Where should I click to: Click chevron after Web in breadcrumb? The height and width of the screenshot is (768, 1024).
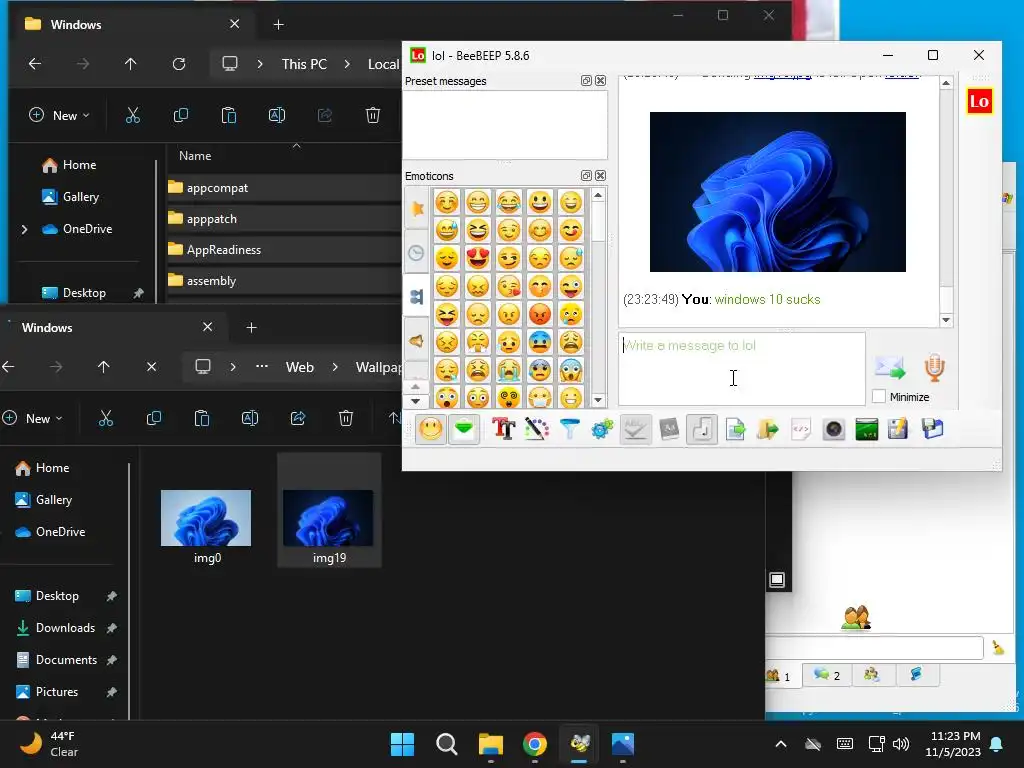[335, 367]
